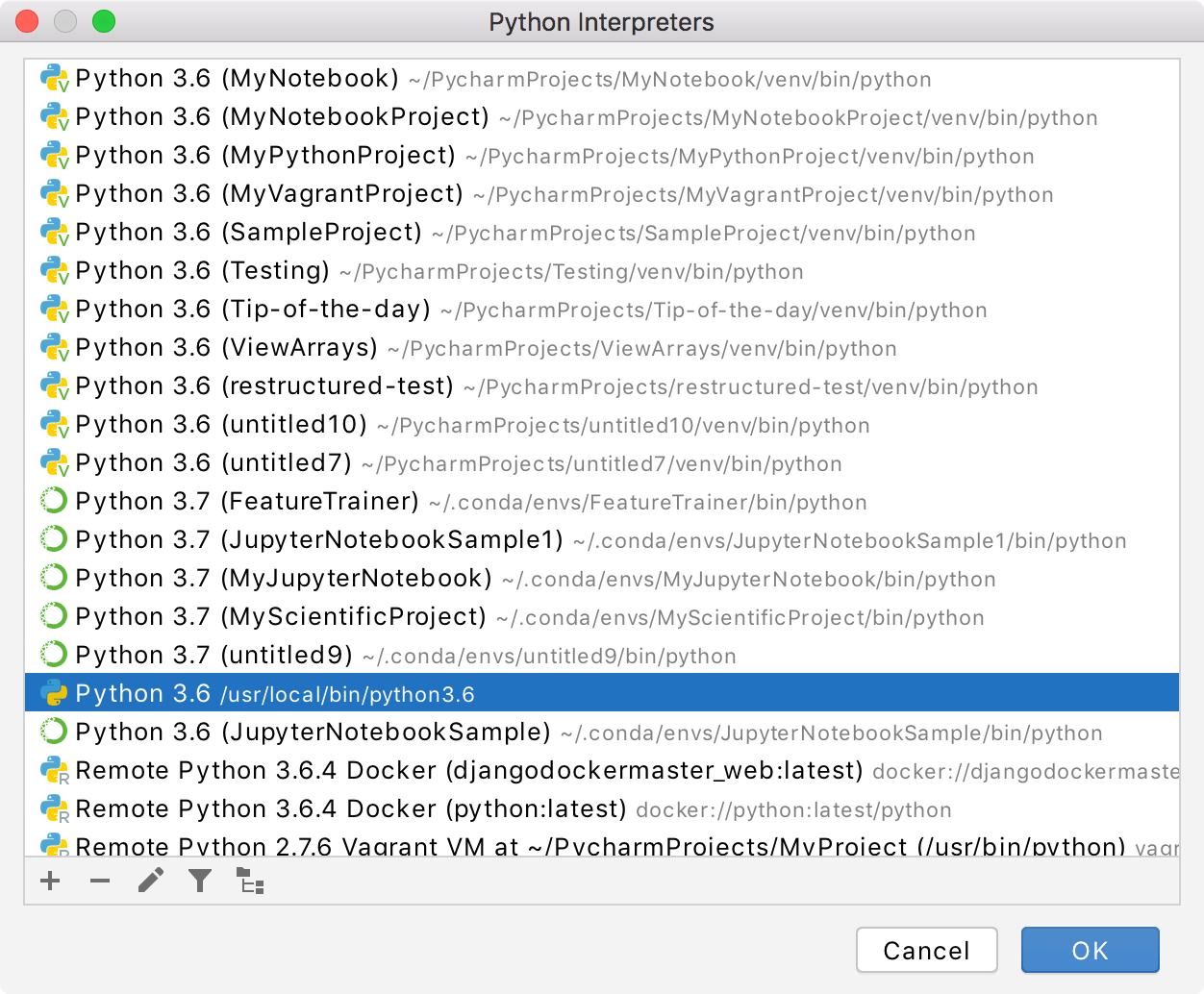Select Python 3.7 (untitled9) interpreter
Image resolution: width=1204 pixels, height=994 pixels.
[x=214, y=655]
